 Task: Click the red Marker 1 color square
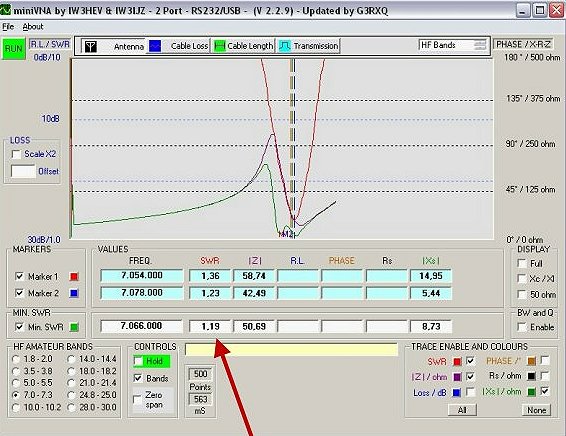click(74, 277)
